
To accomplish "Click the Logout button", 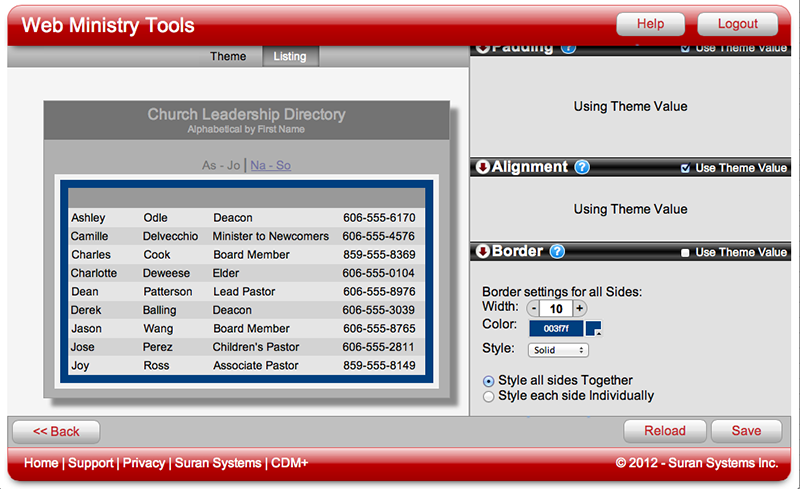I will tap(737, 24).
